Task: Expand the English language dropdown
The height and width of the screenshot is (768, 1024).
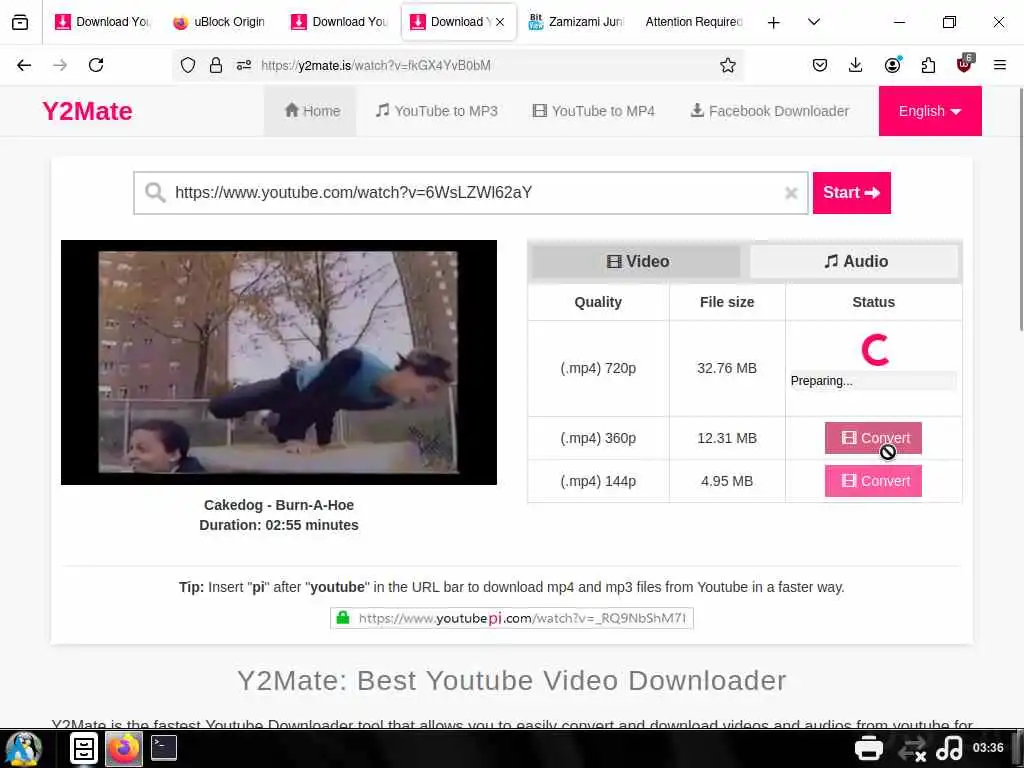Action: tap(930, 111)
